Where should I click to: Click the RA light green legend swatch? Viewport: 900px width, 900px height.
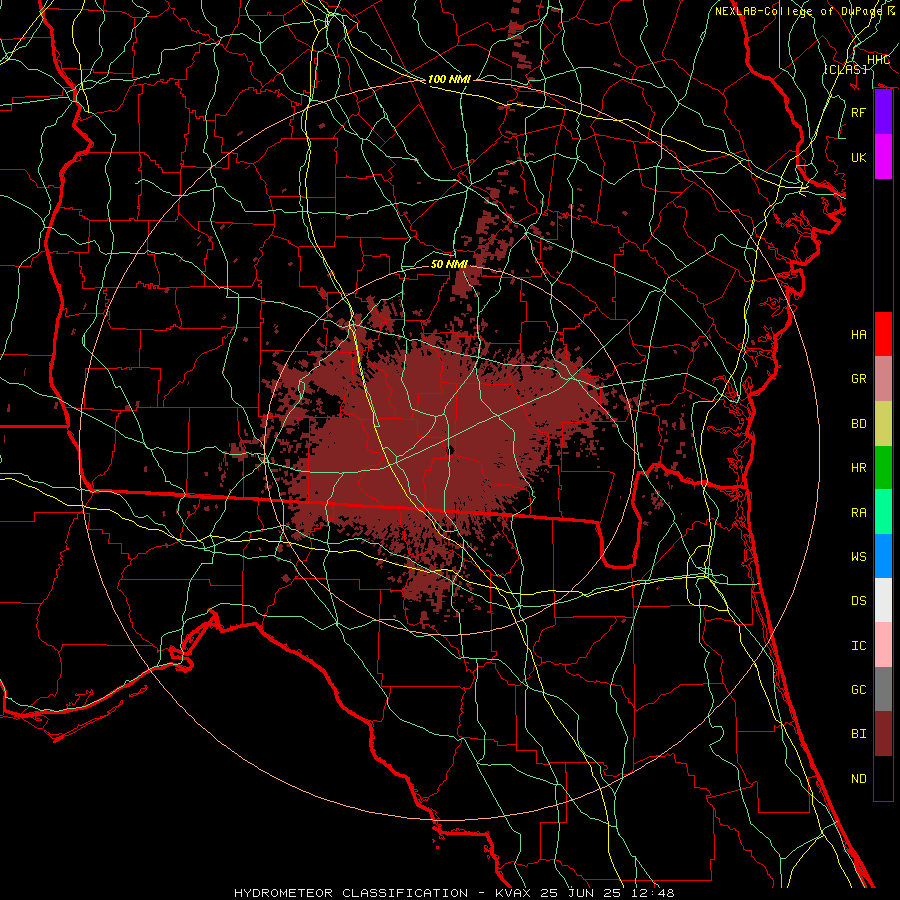(x=883, y=512)
